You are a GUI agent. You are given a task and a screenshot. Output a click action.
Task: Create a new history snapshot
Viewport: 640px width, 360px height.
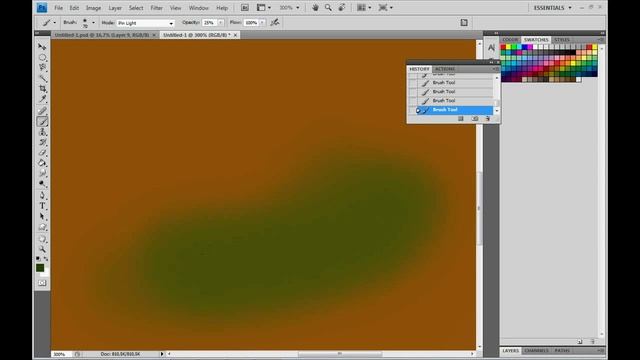click(475, 118)
